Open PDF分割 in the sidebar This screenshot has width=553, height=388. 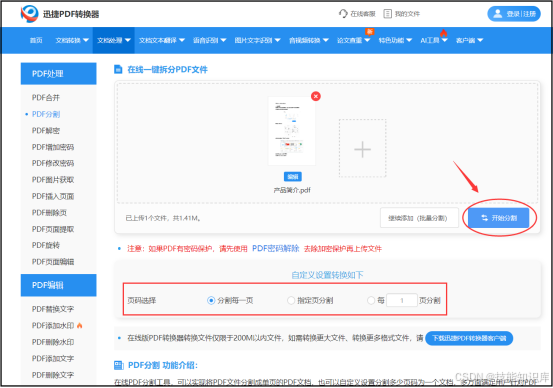46,114
